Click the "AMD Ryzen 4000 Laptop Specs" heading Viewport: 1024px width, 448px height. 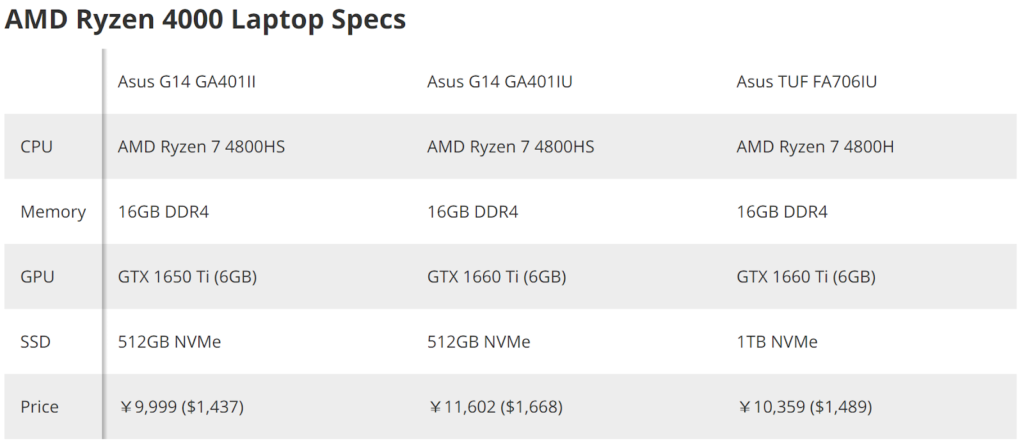pos(205,21)
